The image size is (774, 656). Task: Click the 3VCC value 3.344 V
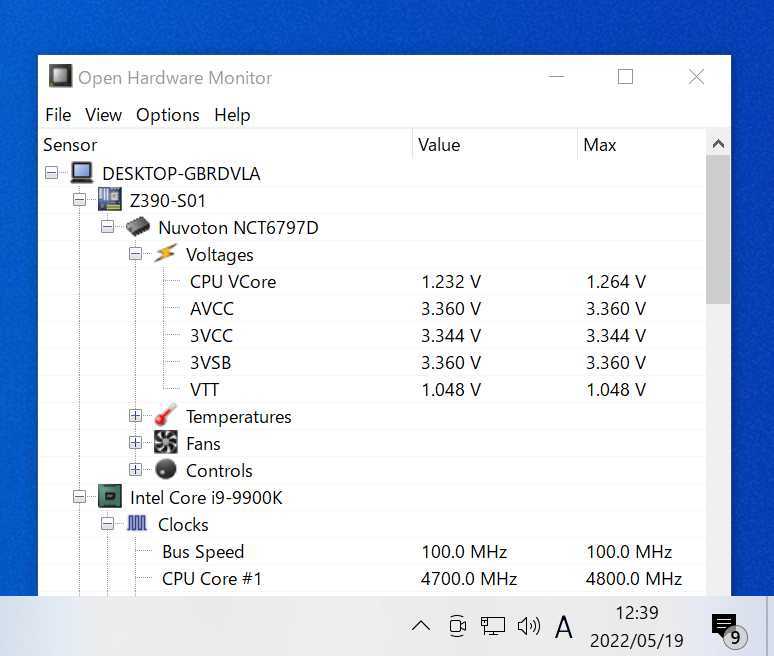coord(451,336)
